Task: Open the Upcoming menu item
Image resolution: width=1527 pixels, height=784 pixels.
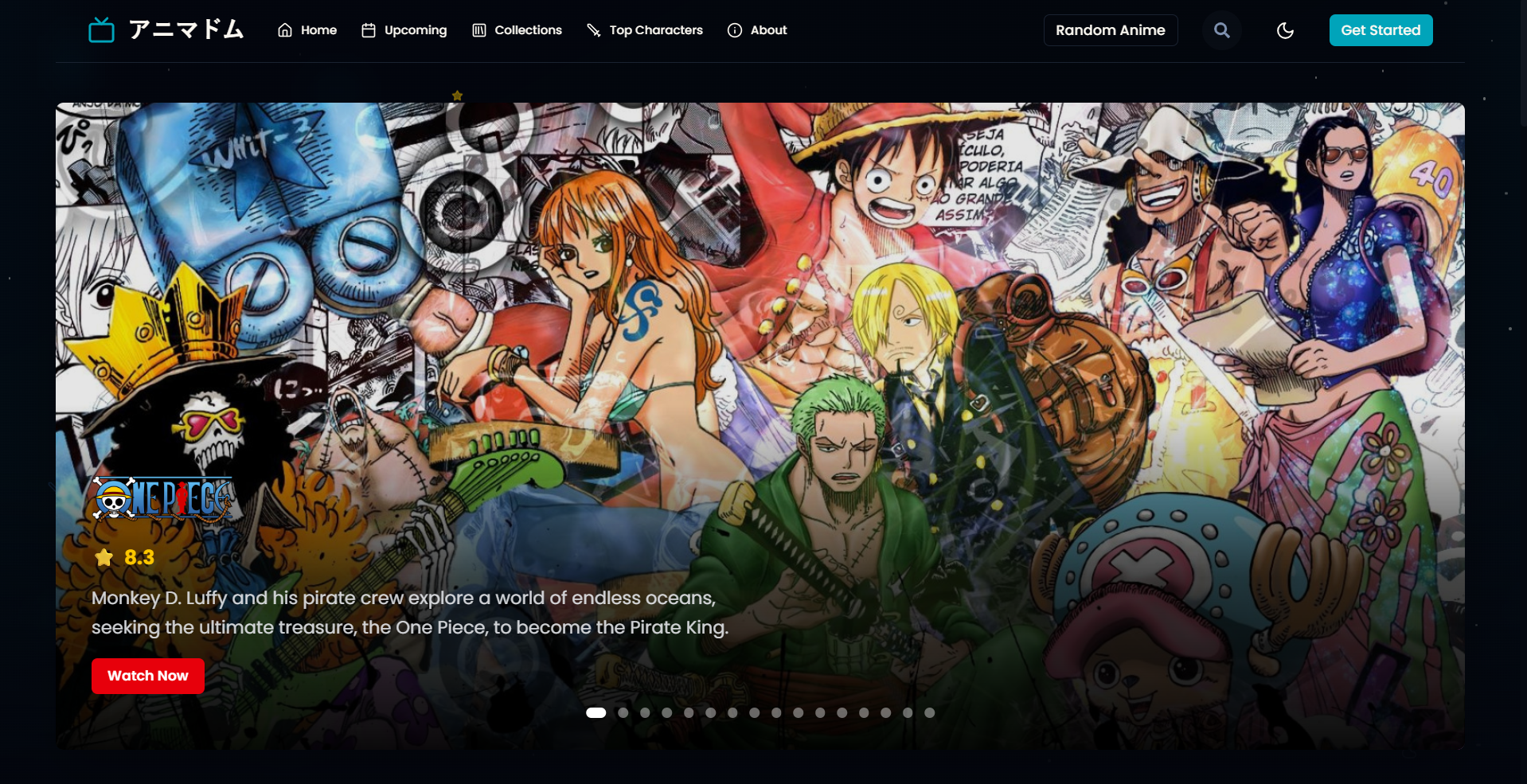Action: [415, 30]
